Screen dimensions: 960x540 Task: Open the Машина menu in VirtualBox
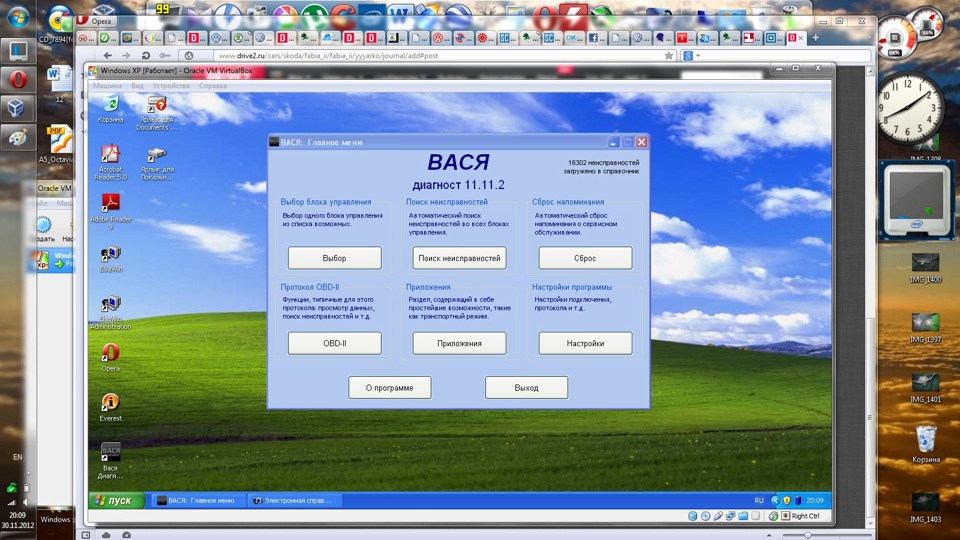click(x=107, y=86)
